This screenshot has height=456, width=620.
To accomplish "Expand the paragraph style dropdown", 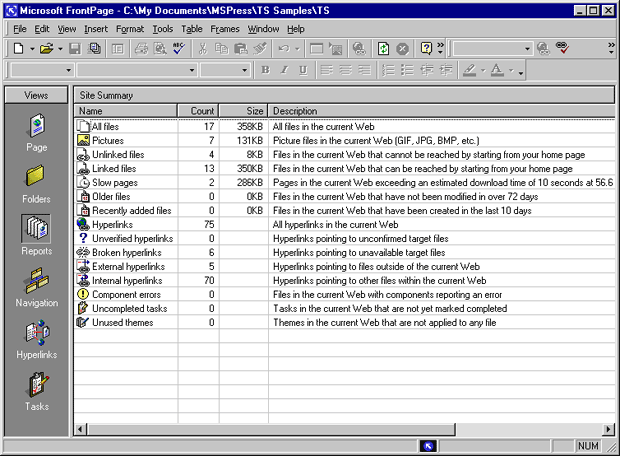I will [68, 70].
